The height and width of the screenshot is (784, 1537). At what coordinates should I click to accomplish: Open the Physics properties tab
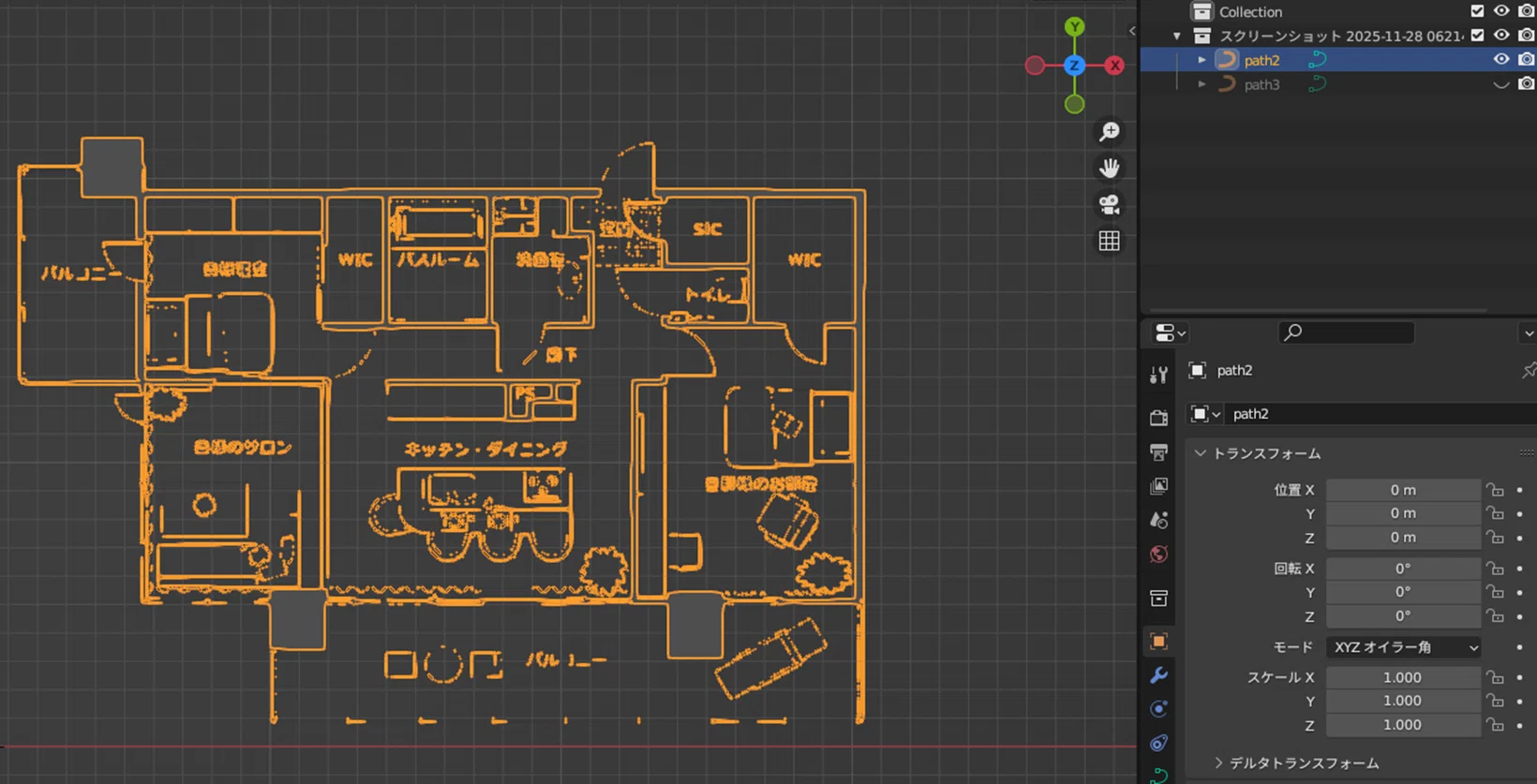point(1159,709)
